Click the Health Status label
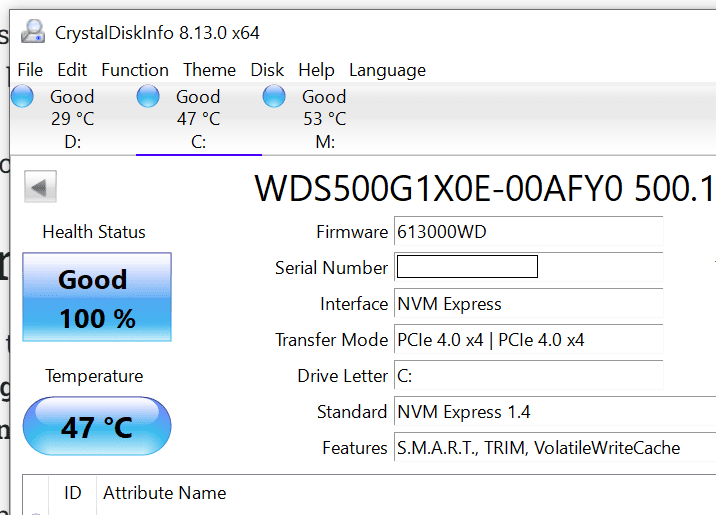The width and height of the screenshot is (716, 515). pos(94,231)
